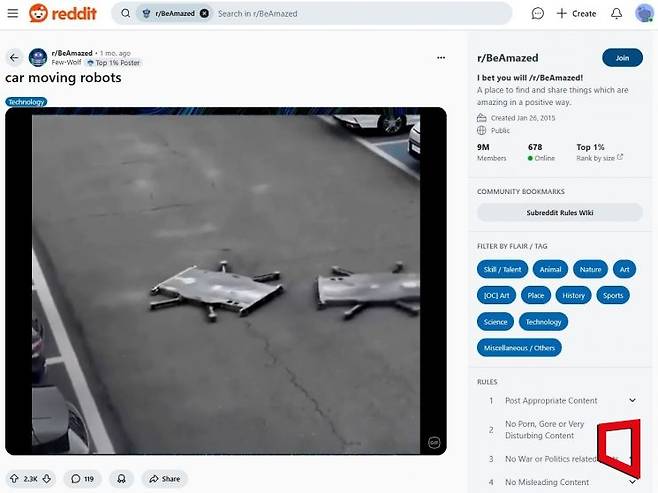Downvote the car moving robots post
Screen dimensions: 658x493
point(47,479)
